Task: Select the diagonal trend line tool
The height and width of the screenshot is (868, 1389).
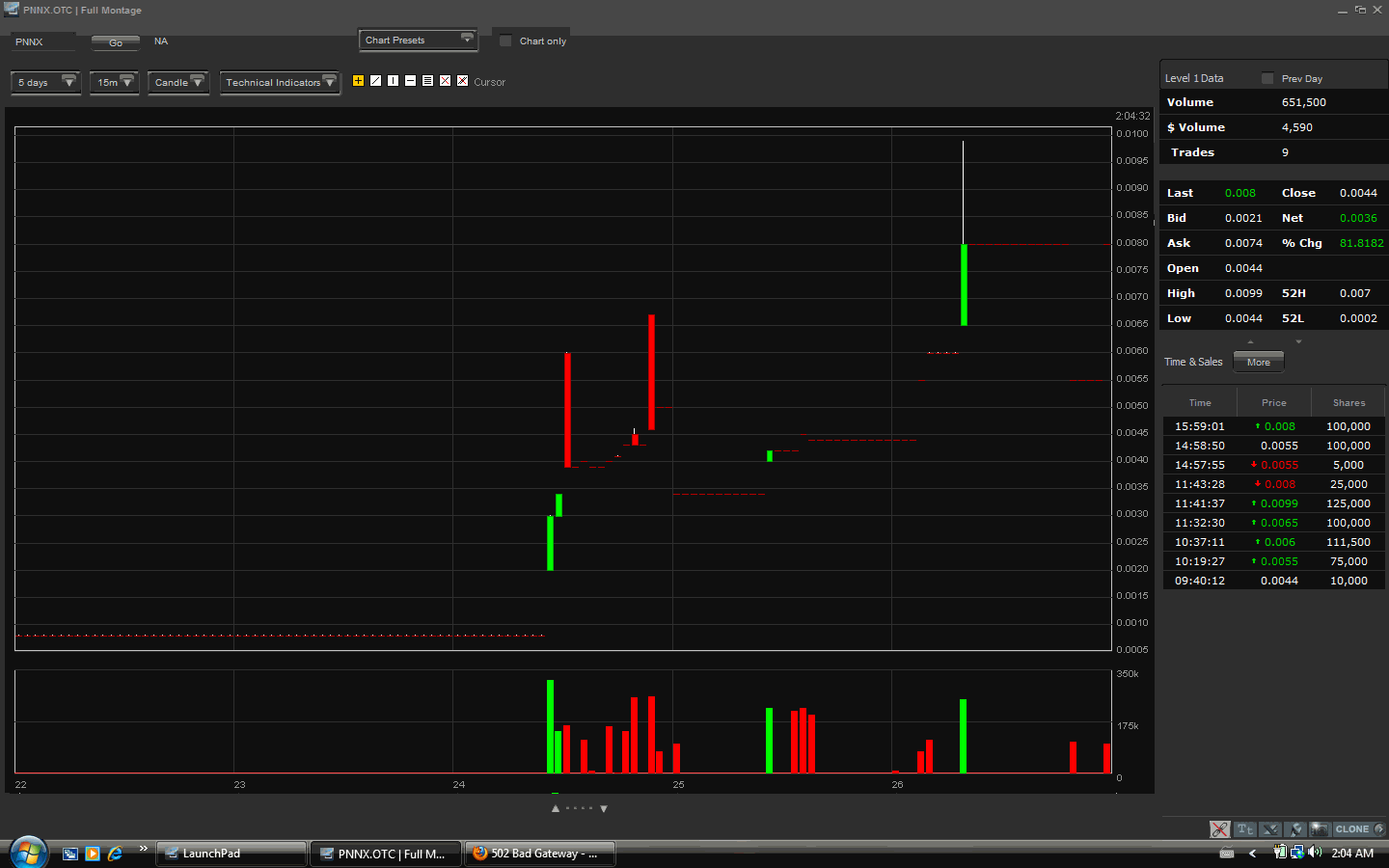Action: 376,81
